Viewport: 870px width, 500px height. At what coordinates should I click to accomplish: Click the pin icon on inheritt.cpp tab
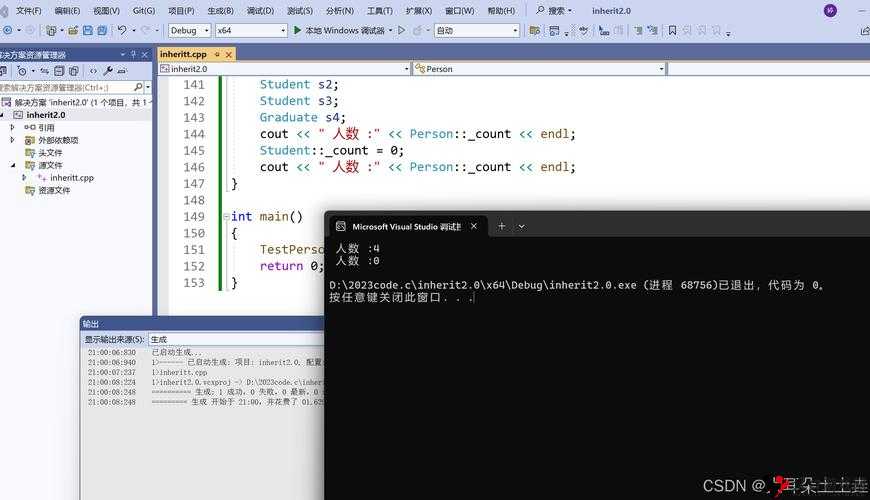217,54
